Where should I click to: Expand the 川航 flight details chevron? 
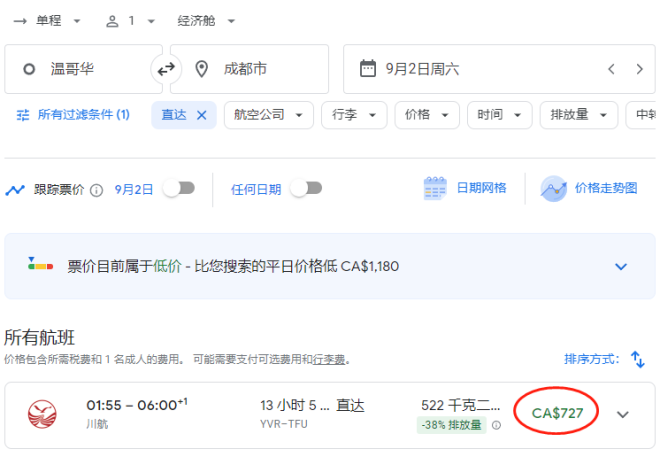pos(623,414)
